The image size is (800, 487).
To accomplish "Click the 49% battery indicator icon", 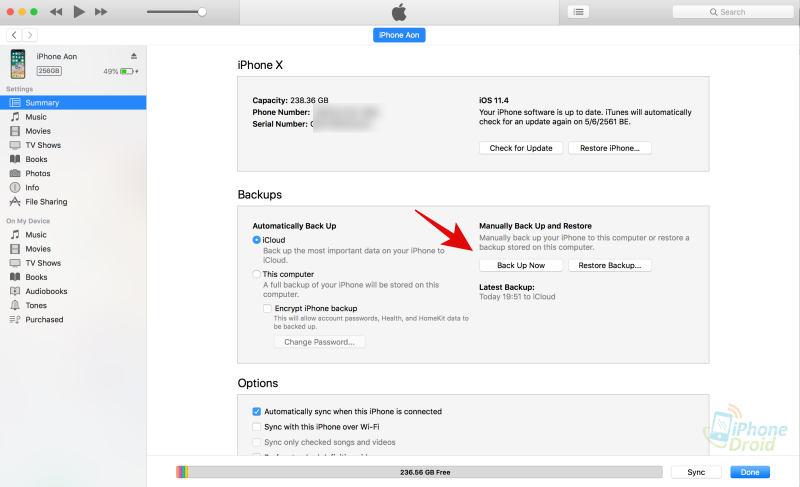I will [127, 71].
